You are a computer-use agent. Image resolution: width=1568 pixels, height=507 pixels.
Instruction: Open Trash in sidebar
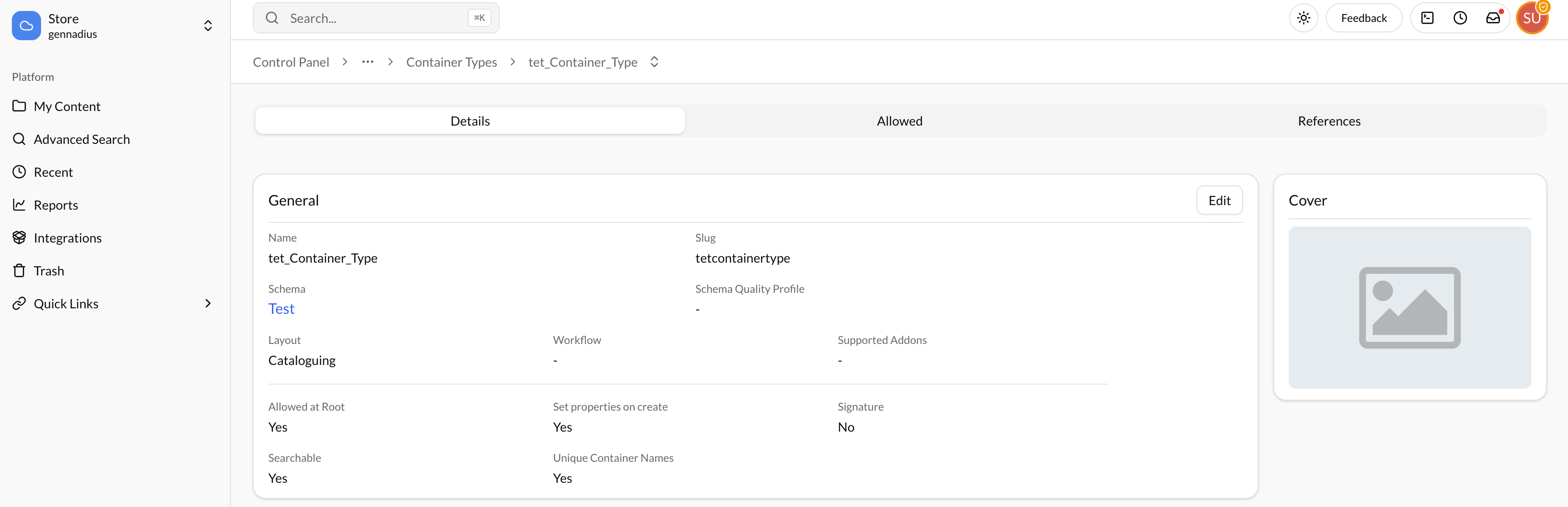pyautogui.click(x=49, y=271)
